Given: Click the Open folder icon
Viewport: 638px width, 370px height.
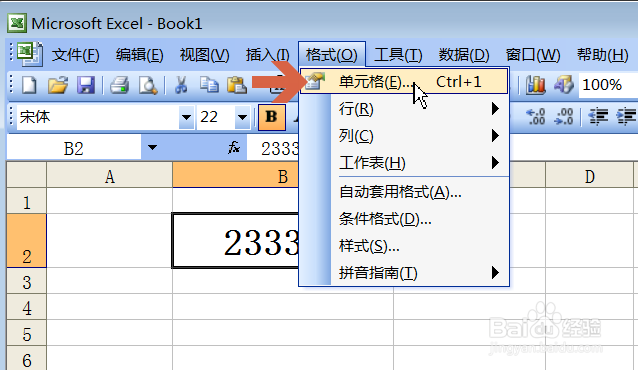Looking at the screenshot, I should 58,85.
